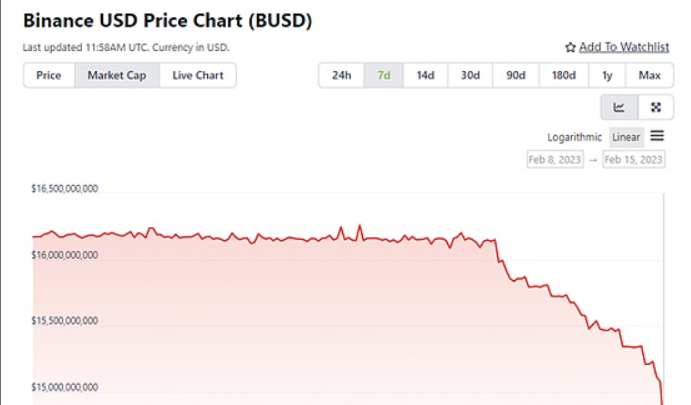The width and height of the screenshot is (691, 405).
Task: Open the Price tab
Action: pos(49,75)
